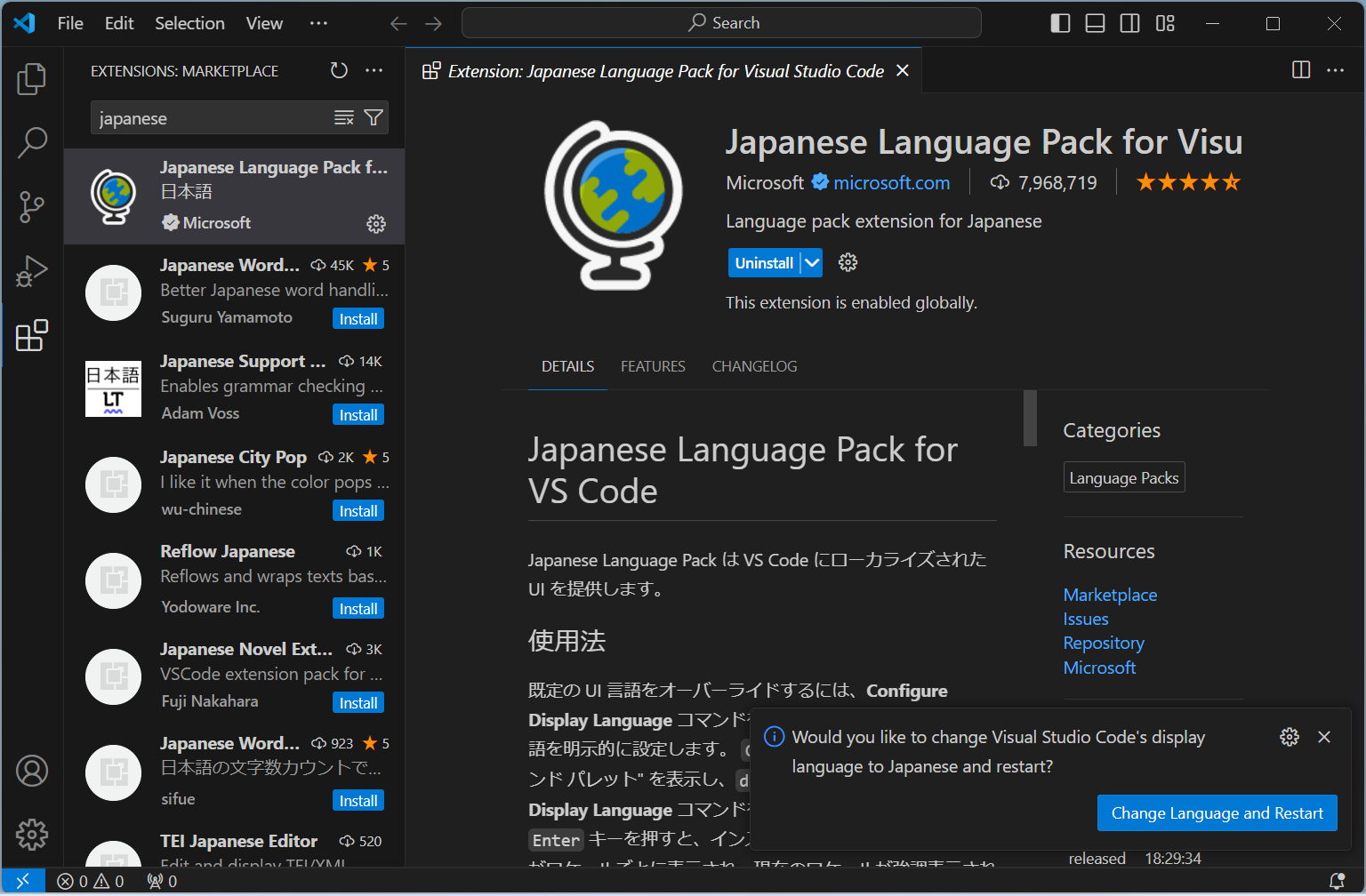Open the extension search filter funnel

[x=374, y=117]
